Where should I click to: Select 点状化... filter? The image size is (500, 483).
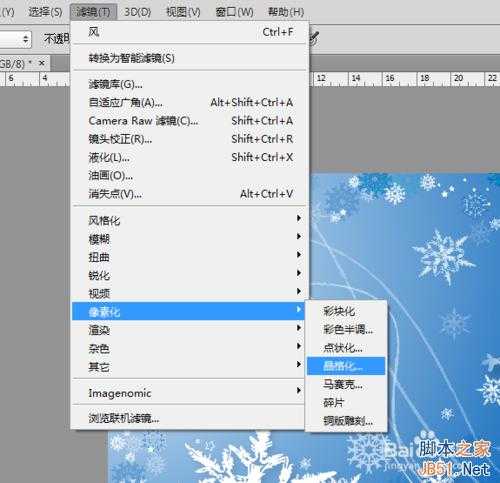click(346, 348)
